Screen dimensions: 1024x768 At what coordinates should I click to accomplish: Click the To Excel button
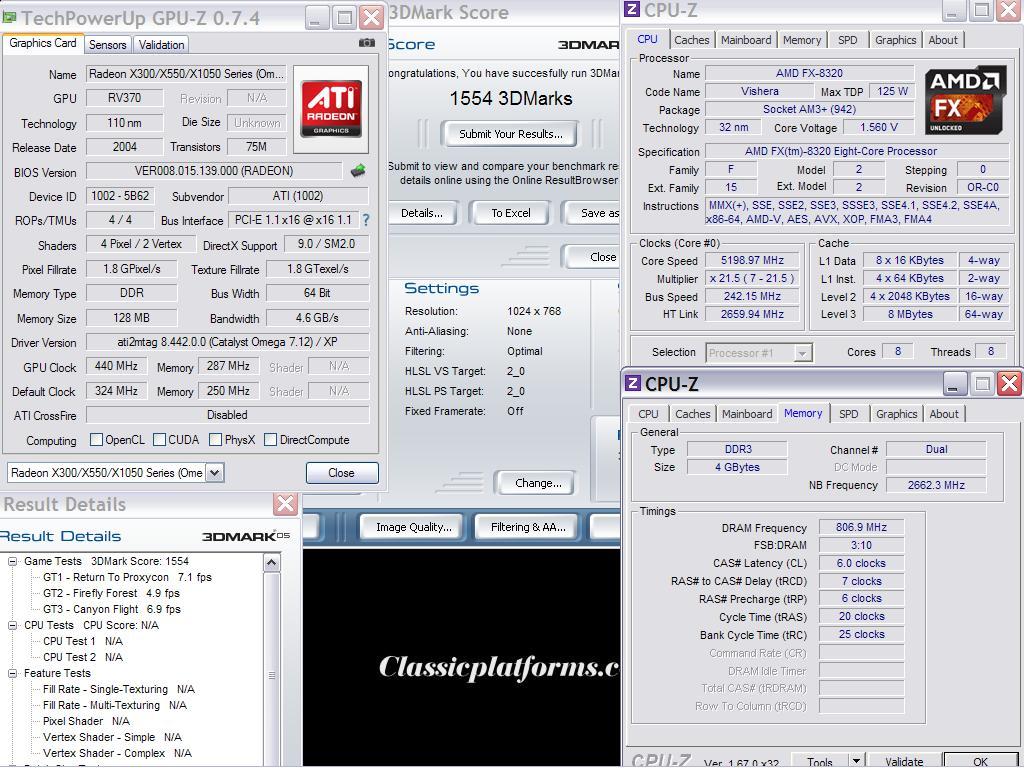tap(511, 213)
